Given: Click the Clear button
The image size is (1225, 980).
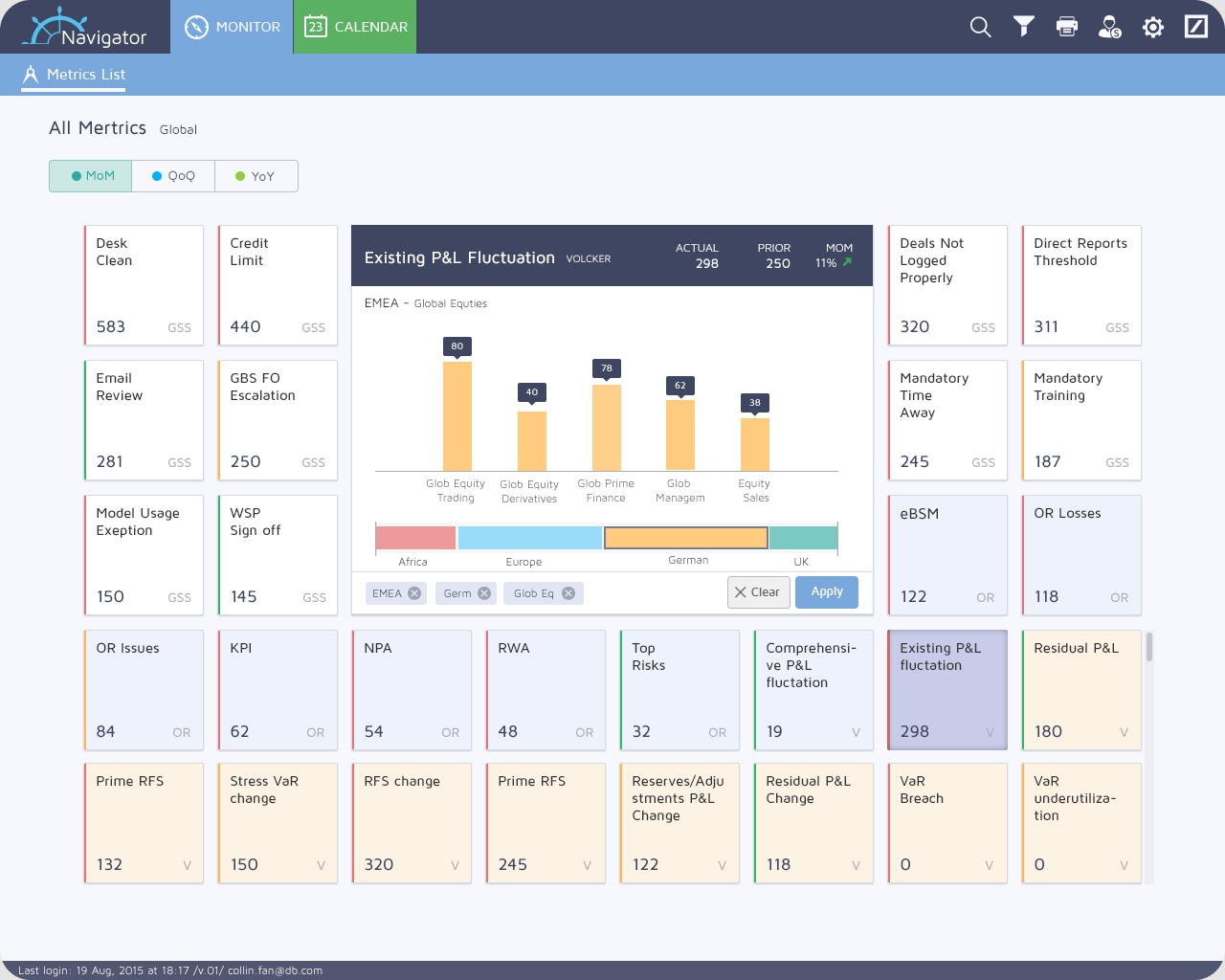Looking at the screenshot, I should tap(759, 592).
